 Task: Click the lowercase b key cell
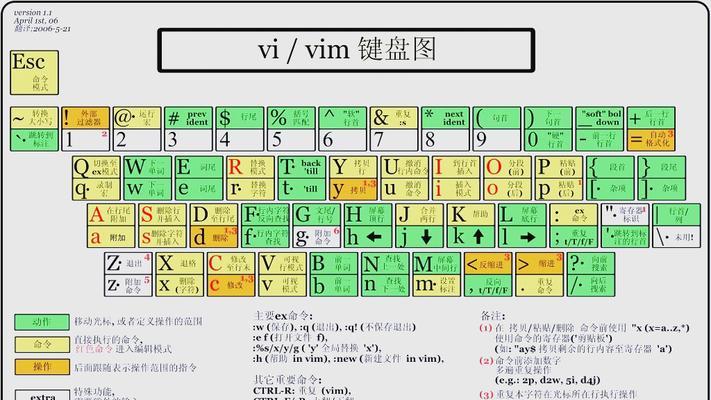334,285
